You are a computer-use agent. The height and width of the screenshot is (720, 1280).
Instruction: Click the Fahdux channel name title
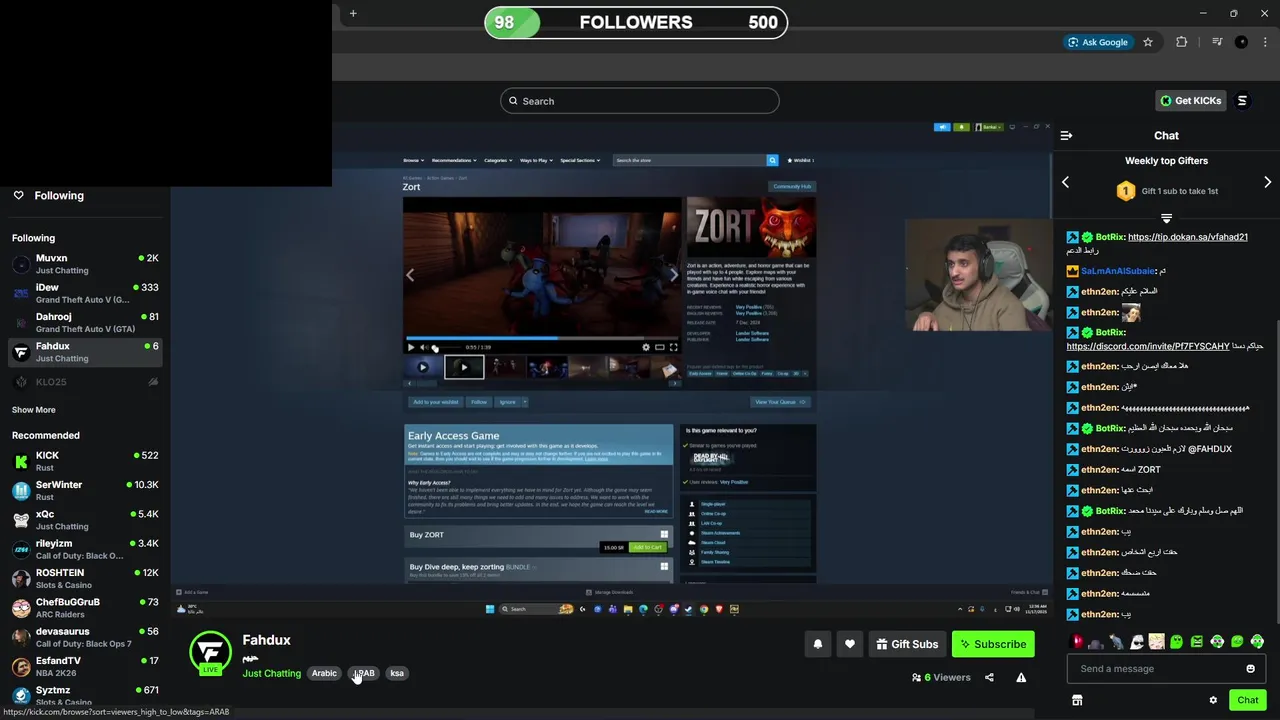[266, 640]
